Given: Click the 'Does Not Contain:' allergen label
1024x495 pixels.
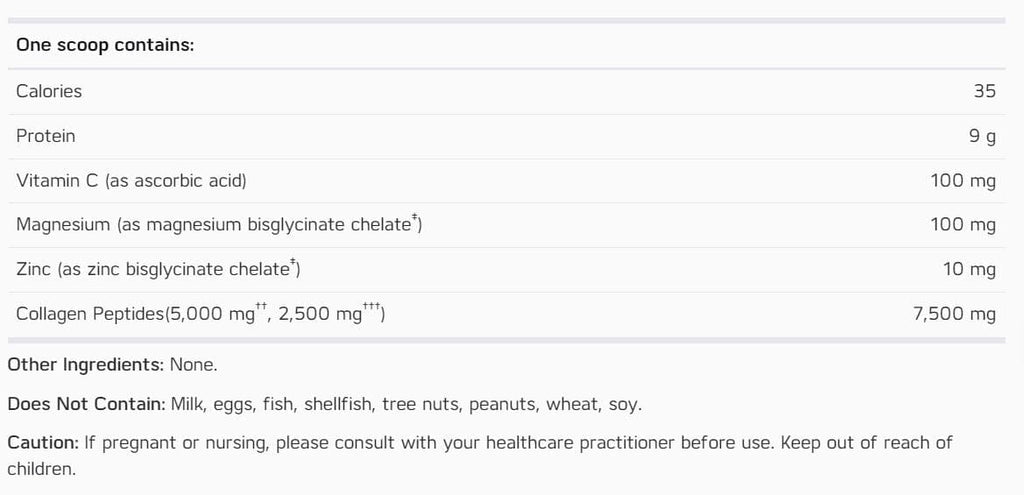Looking at the screenshot, I should tap(86, 404).
